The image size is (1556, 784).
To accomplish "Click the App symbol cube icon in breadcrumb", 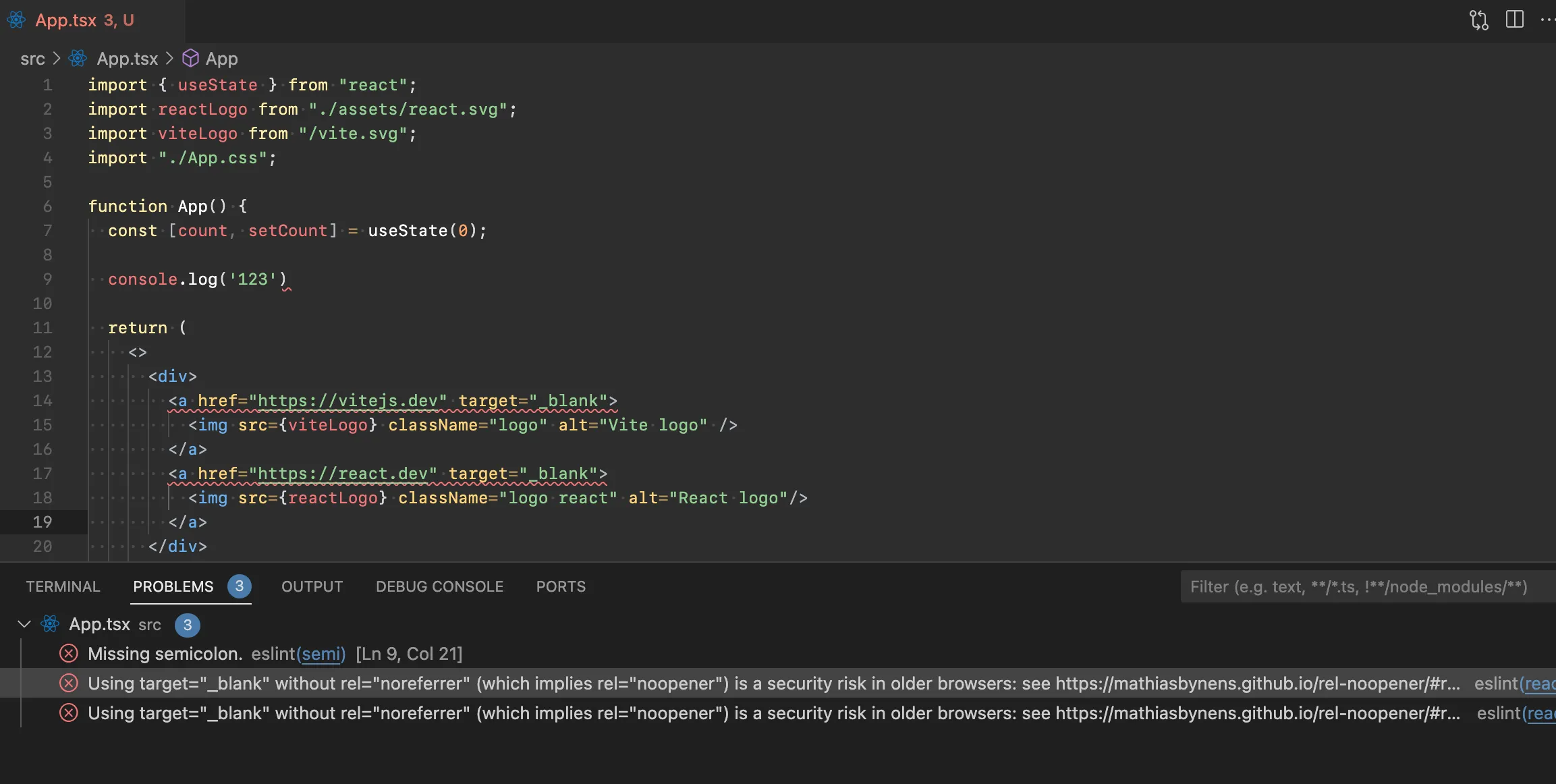I will click(x=191, y=59).
